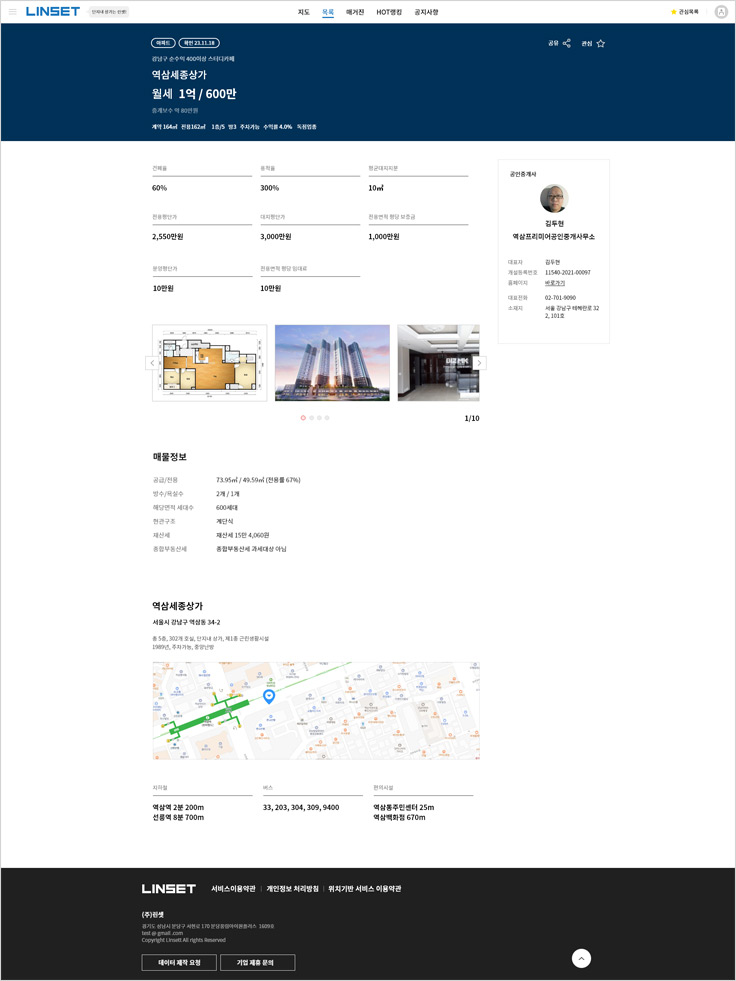Open the 관심목록 starred list
Image resolution: width=736 pixels, height=981 pixels.
(x=685, y=12)
